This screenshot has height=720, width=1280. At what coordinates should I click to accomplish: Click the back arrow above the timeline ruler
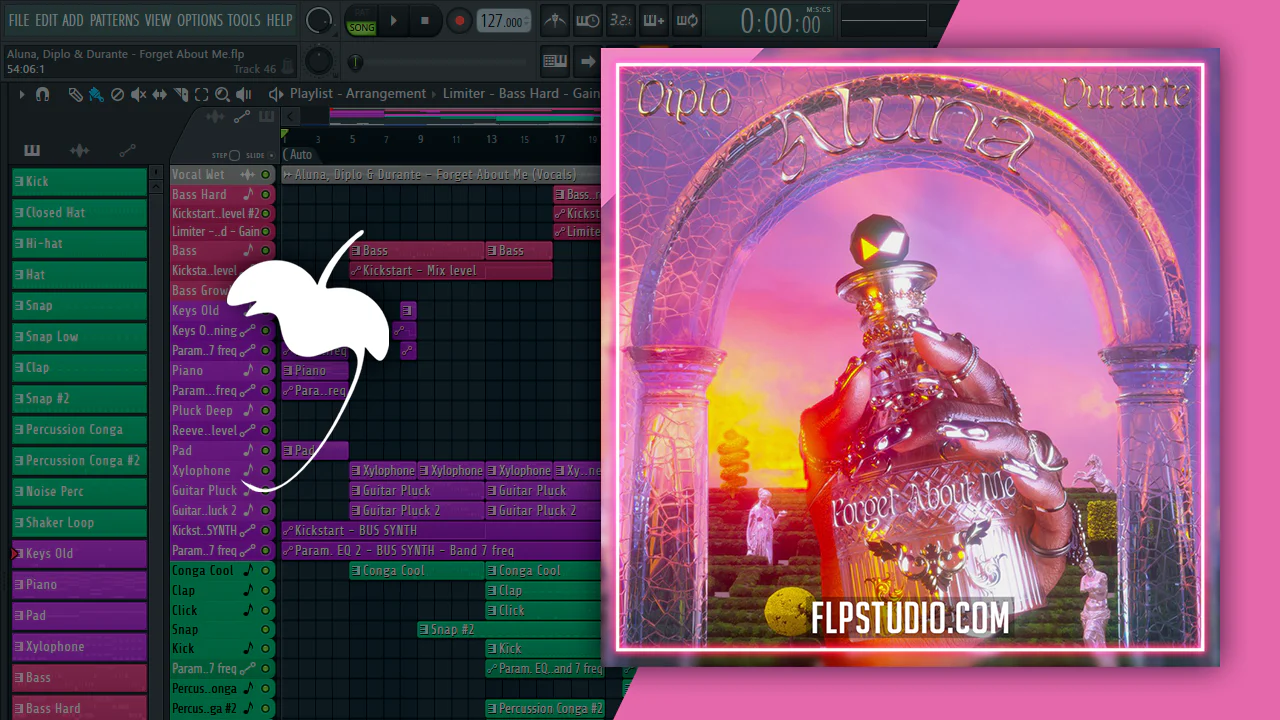(x=292, y=117)
